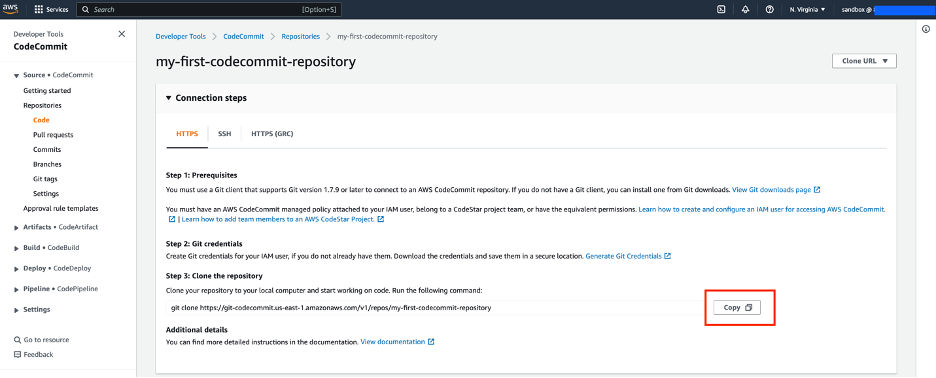Image resolution: width=936 pixels, height=378 pixels.
Task: Open the info panel icon at right edge
Action: coord(926,29)
